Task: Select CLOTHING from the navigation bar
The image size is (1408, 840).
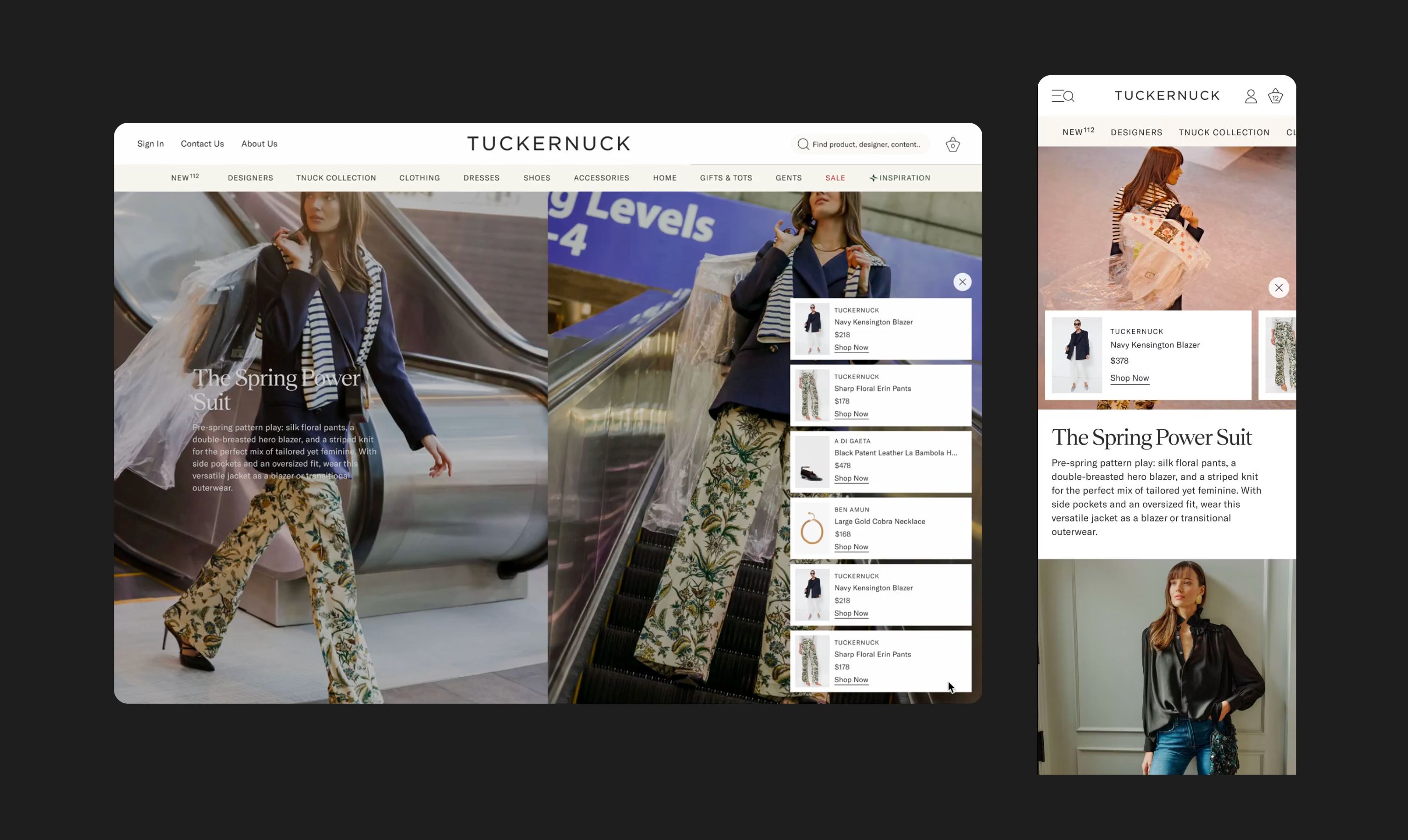Action: 420,178
